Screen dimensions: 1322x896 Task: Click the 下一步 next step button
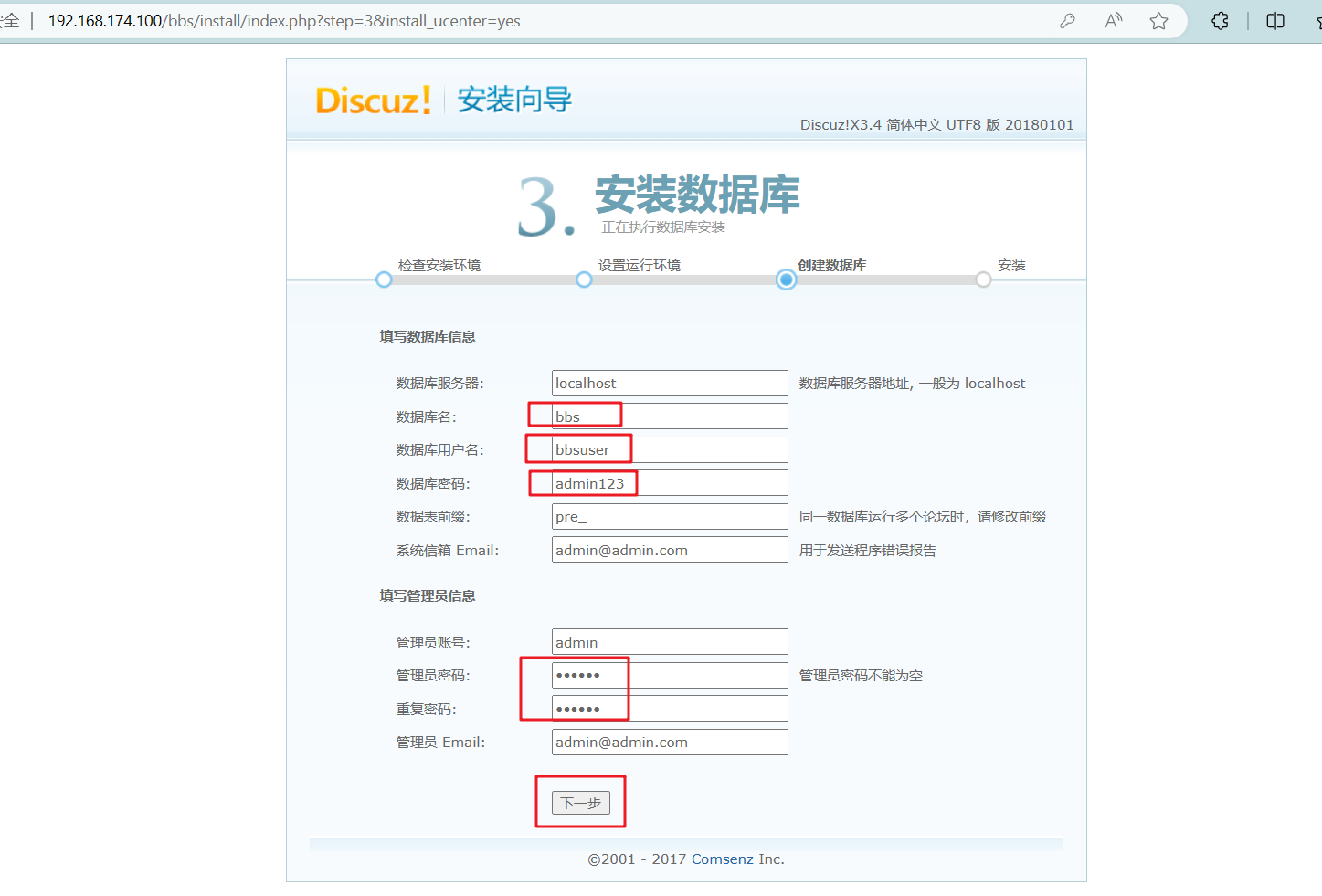tap(581, 803)
